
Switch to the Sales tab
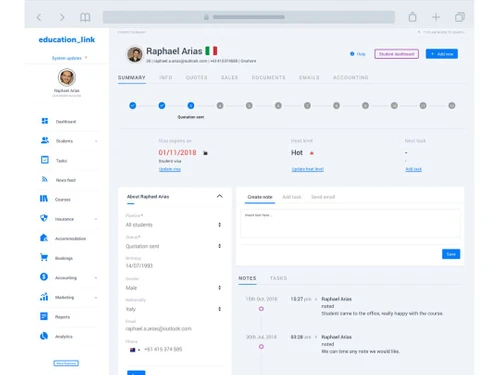229,77
